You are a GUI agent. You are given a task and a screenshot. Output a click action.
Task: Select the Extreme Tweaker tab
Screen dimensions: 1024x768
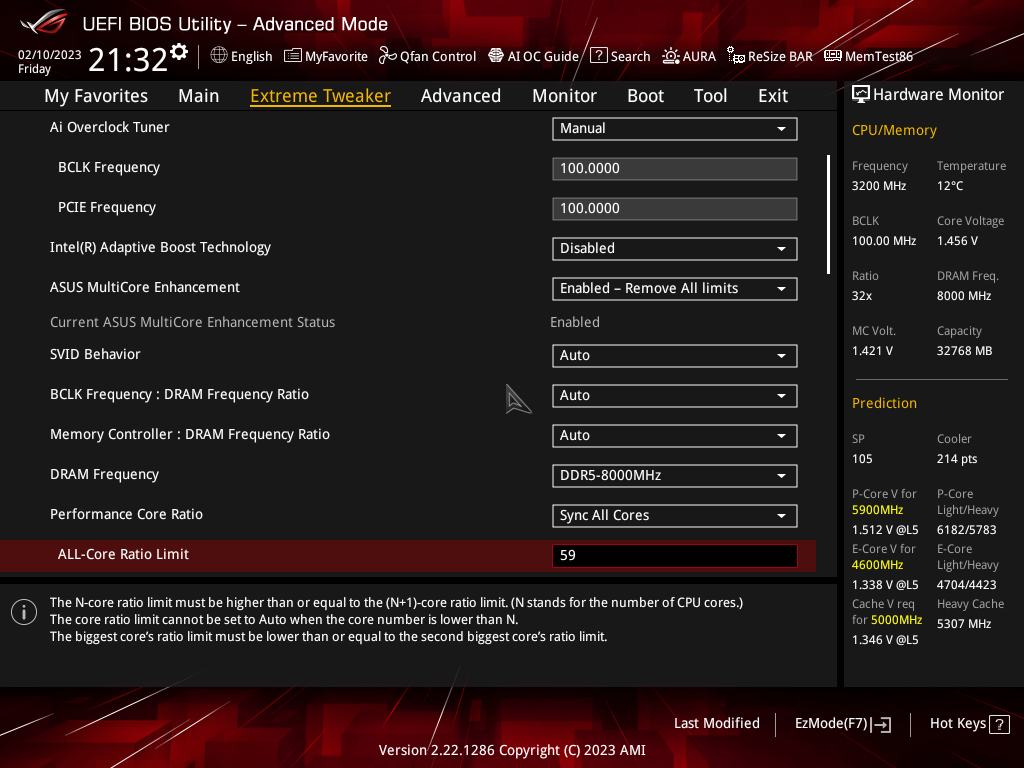(320, 96)
